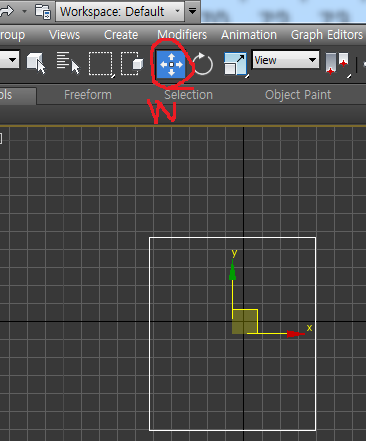Activate the Select and Move tool
This screenshot has width=366, height=441.
pos(171,64)
